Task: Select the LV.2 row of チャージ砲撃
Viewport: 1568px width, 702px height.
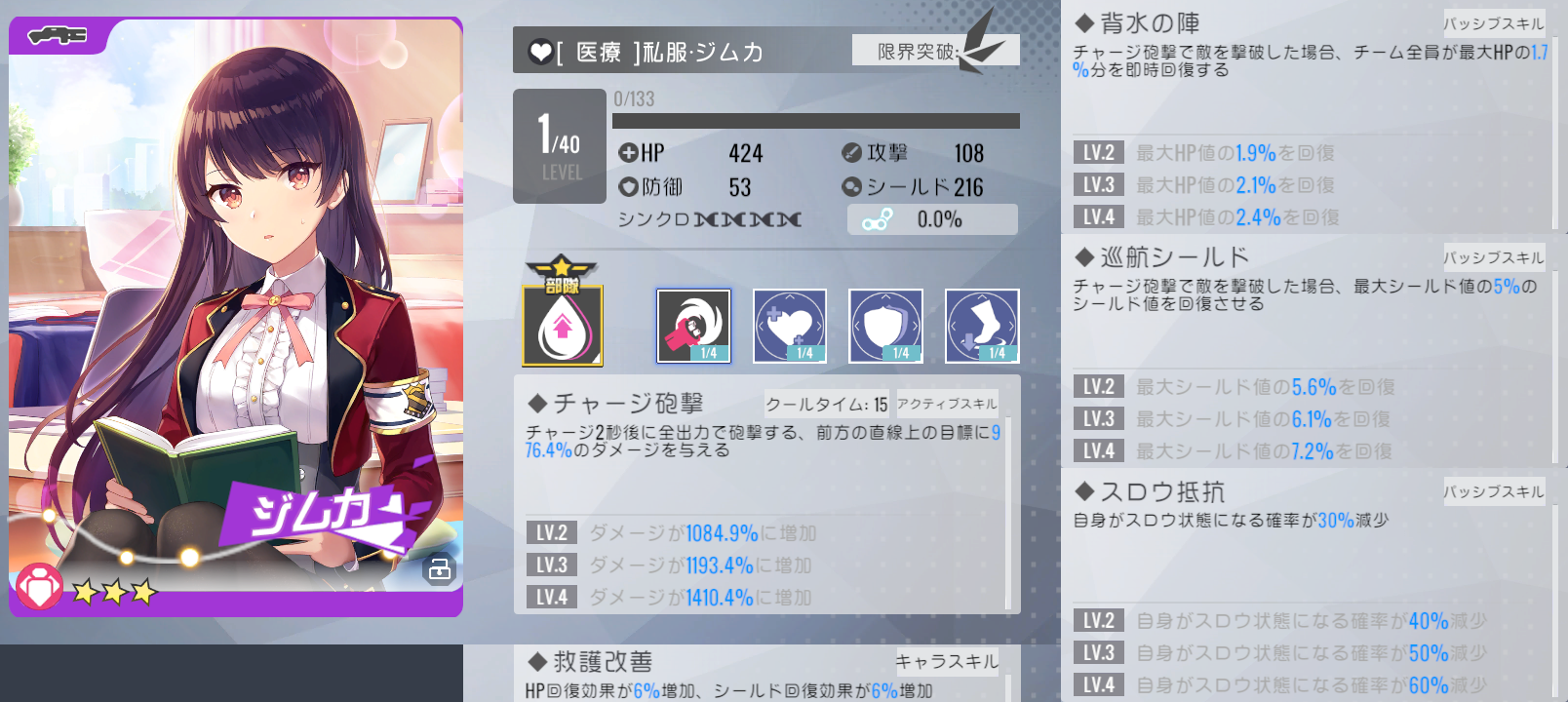Action: tap(765, 532)
